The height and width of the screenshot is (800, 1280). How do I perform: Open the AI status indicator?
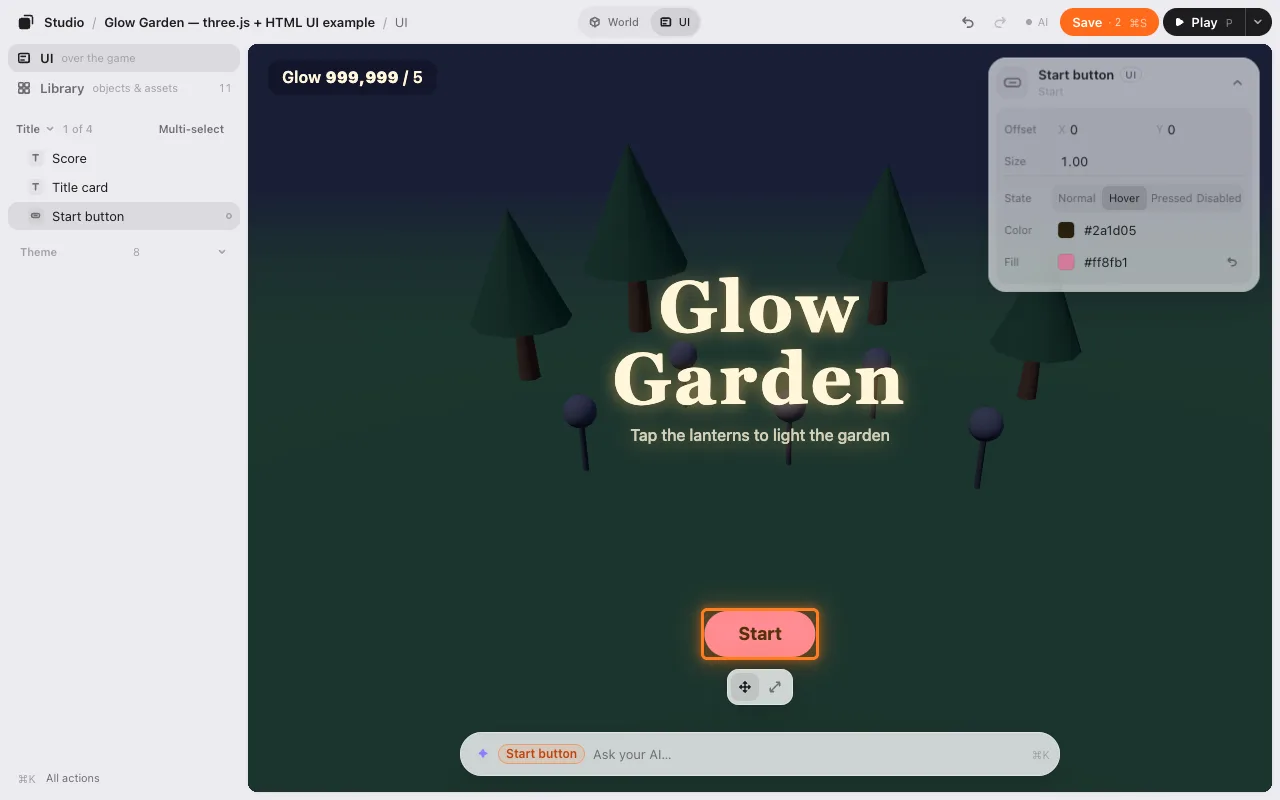(x=1036, y=22)
